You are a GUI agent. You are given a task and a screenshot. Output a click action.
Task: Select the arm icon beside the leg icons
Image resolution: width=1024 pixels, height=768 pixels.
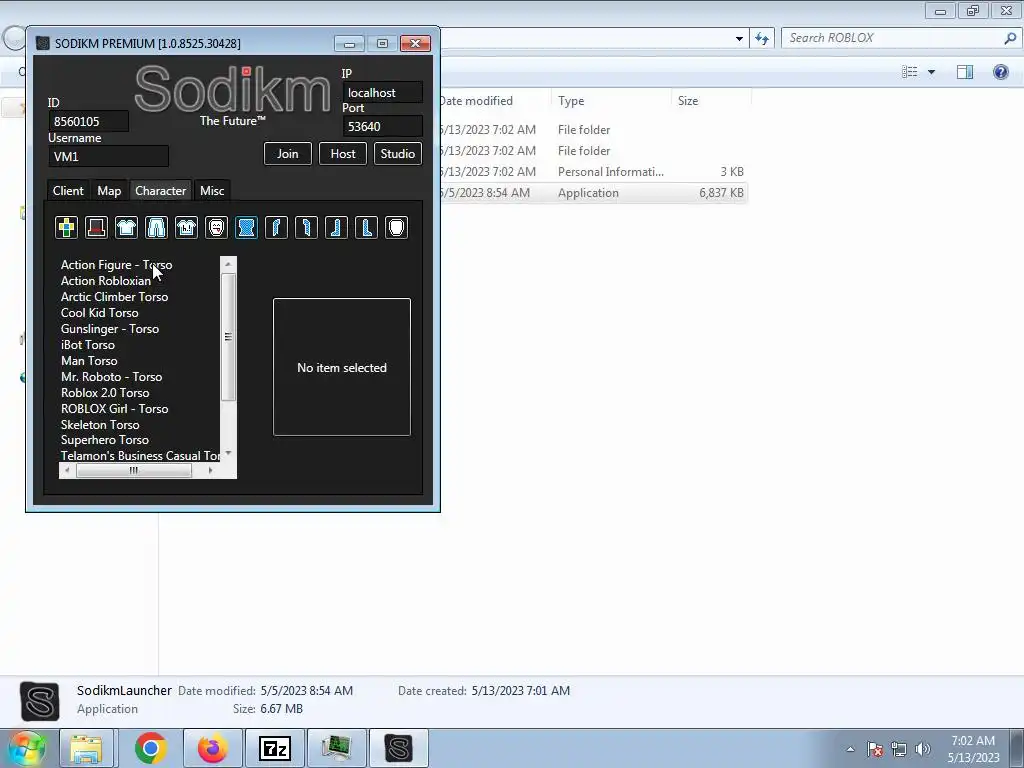tap(306, 227)
